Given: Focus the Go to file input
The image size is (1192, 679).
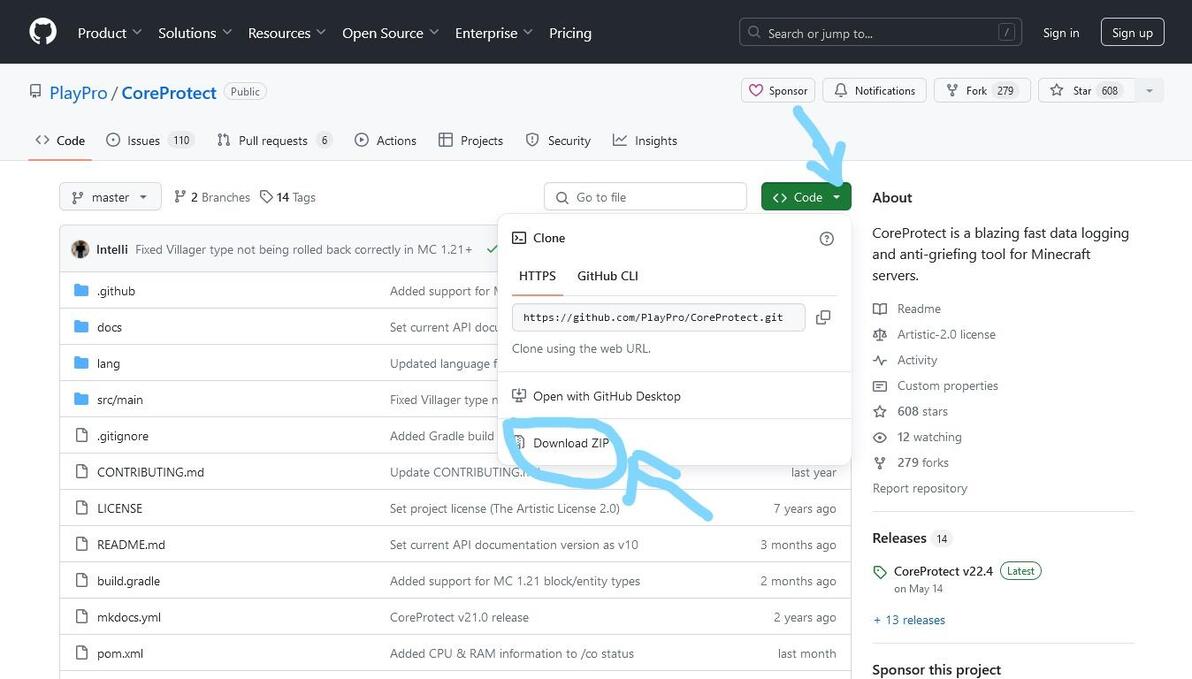Looking at the screenshot, I should (x=655, y=197).
